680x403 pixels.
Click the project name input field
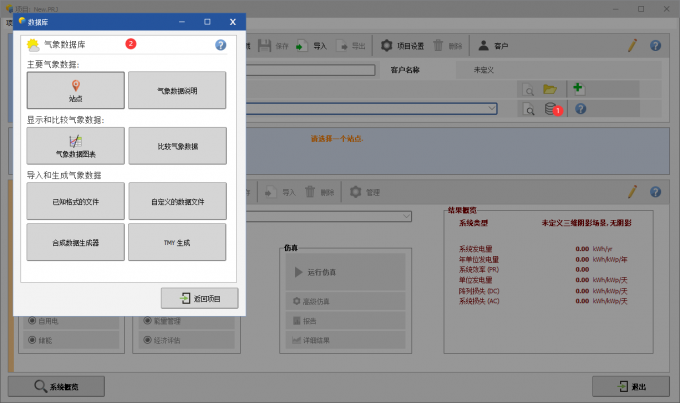(x=311, y=70)
